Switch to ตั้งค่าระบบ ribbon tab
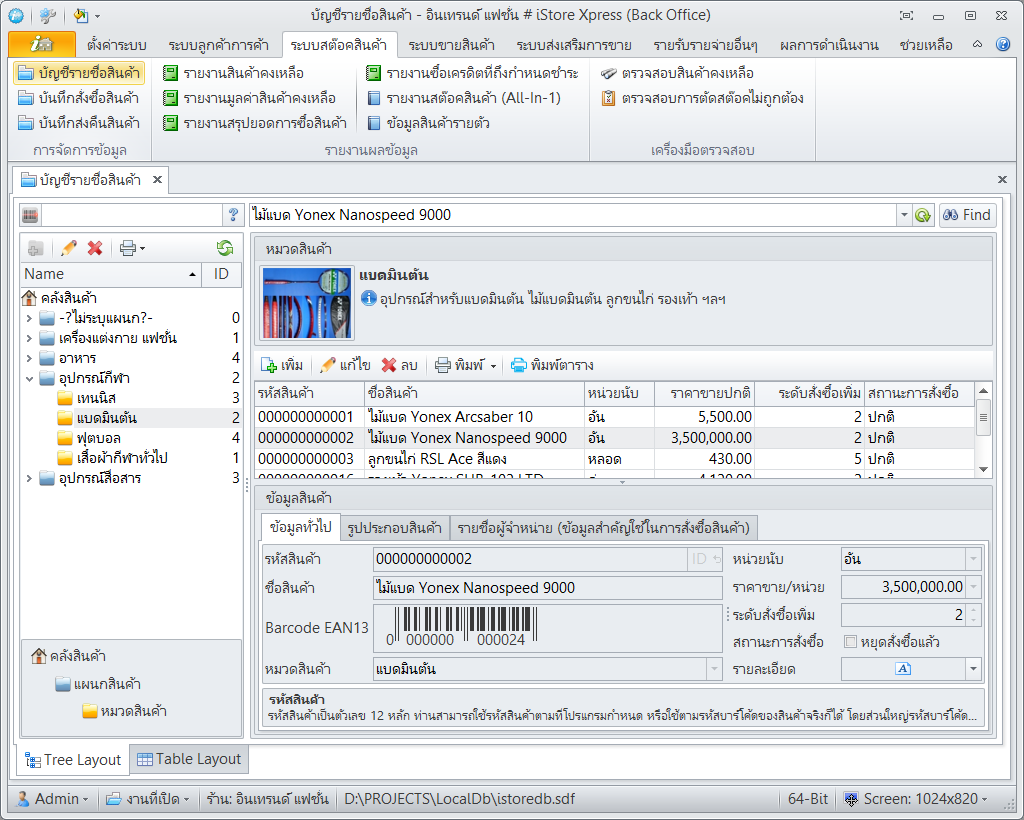1024x820 pixels. coord(116,45)
